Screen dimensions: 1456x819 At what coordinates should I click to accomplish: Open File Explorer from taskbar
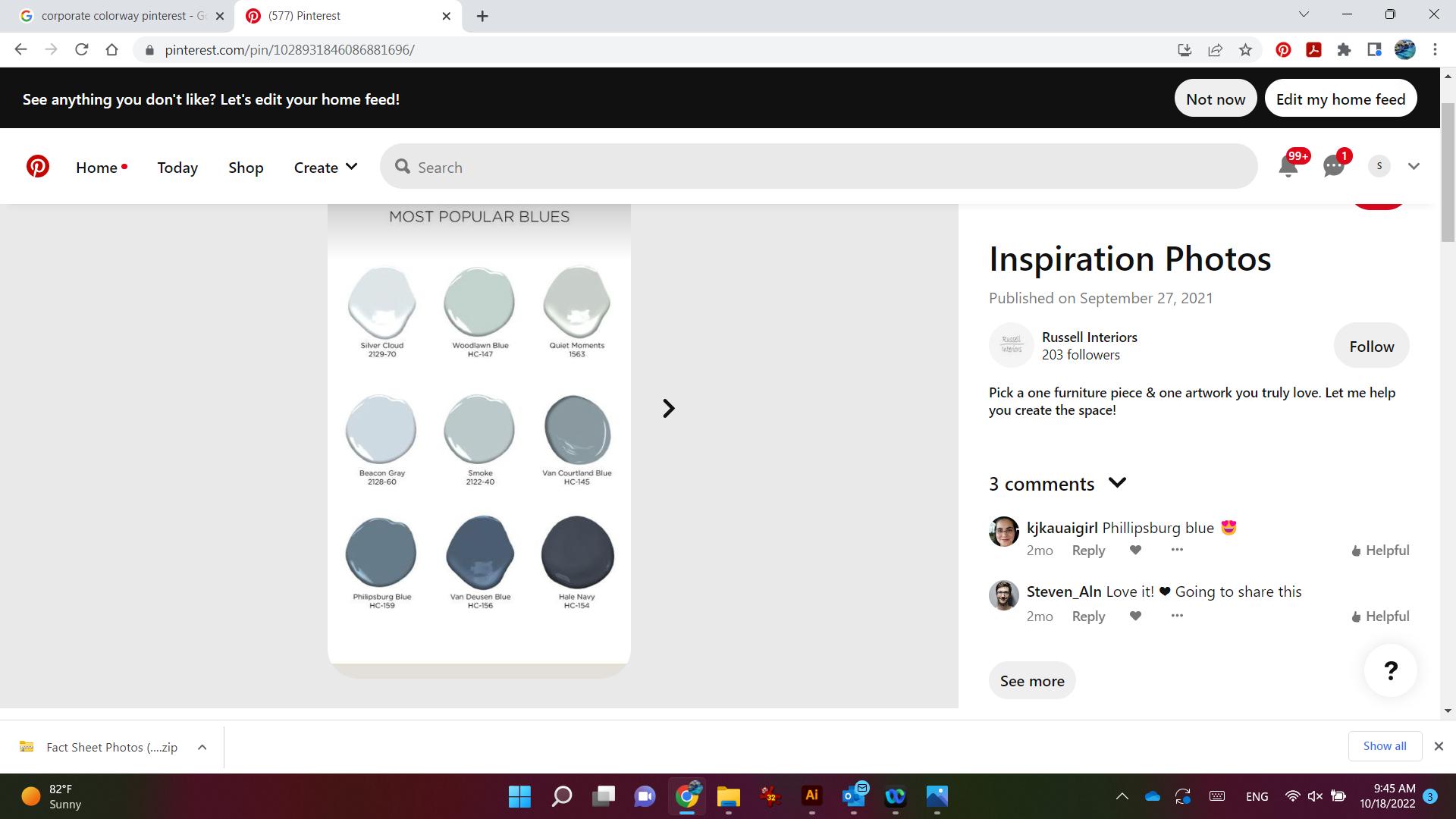coord(728,796)
